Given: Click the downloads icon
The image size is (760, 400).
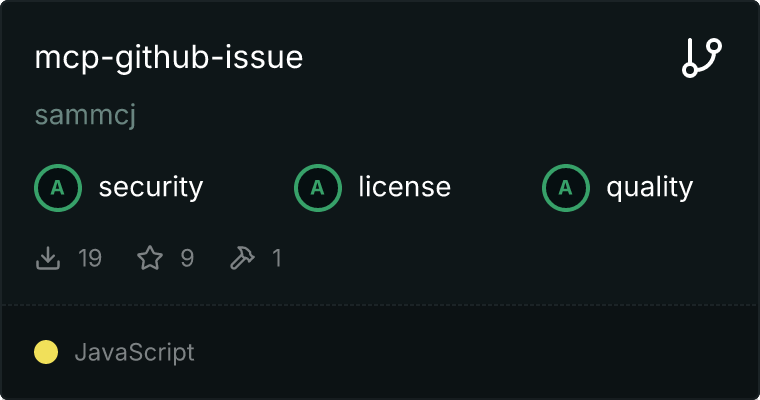Looking at the screenshot, I should pos(48,258).
